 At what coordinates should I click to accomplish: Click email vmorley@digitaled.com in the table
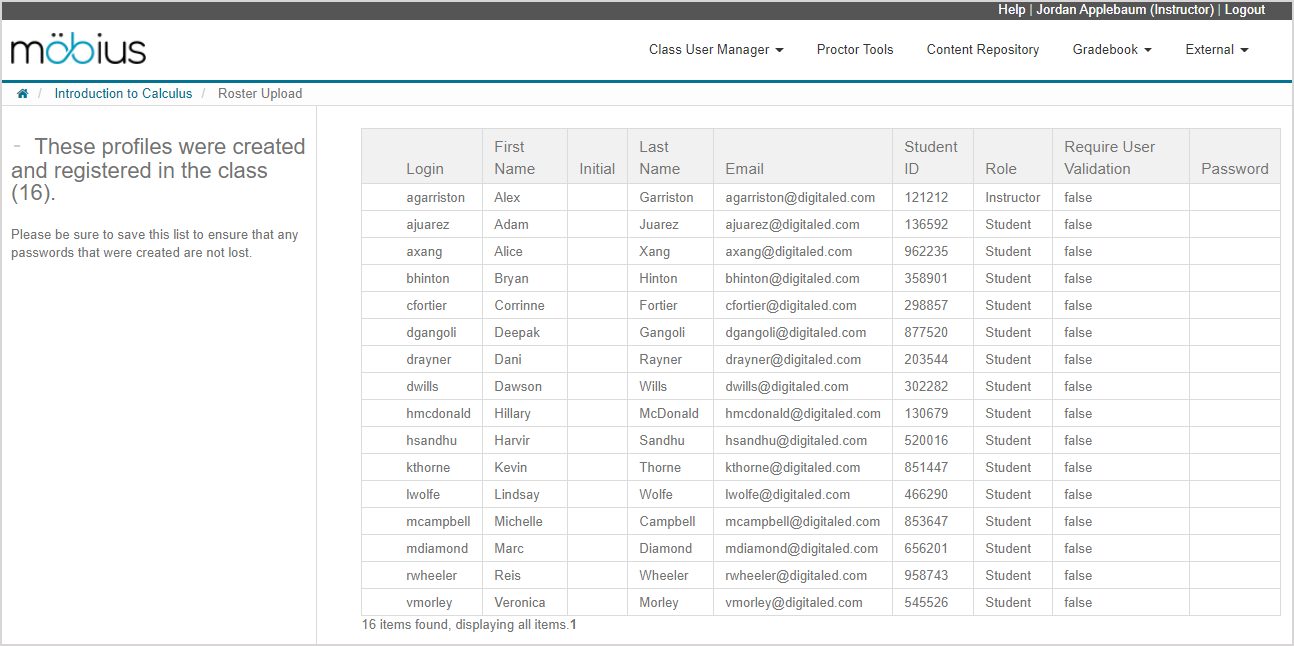[793, 603]
